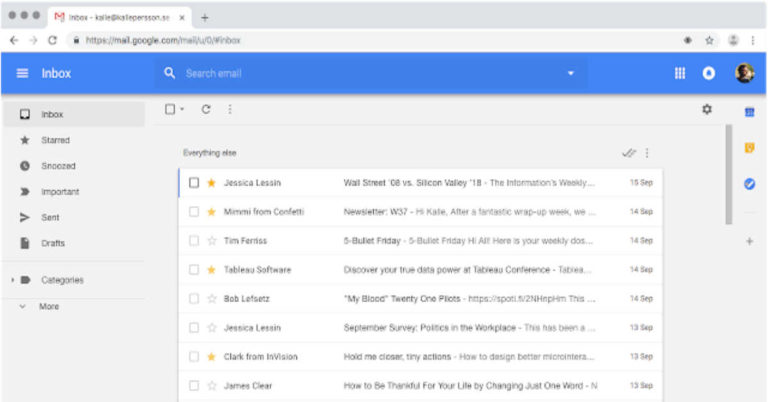Tick the select-all checkbox in toolbar
768x402 pixels.
pos(170,109)
